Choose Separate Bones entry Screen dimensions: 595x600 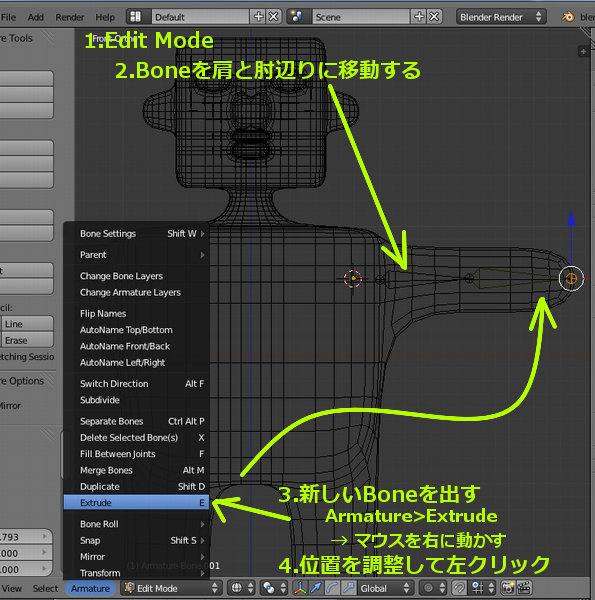137,421
